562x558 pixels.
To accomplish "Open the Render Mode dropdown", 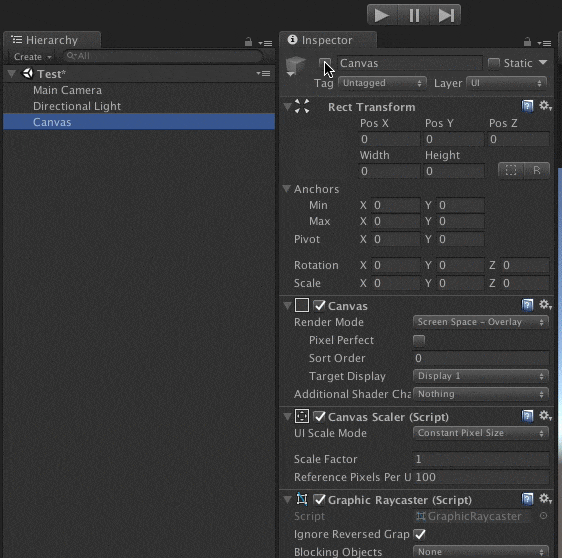I will click(481, 322).
